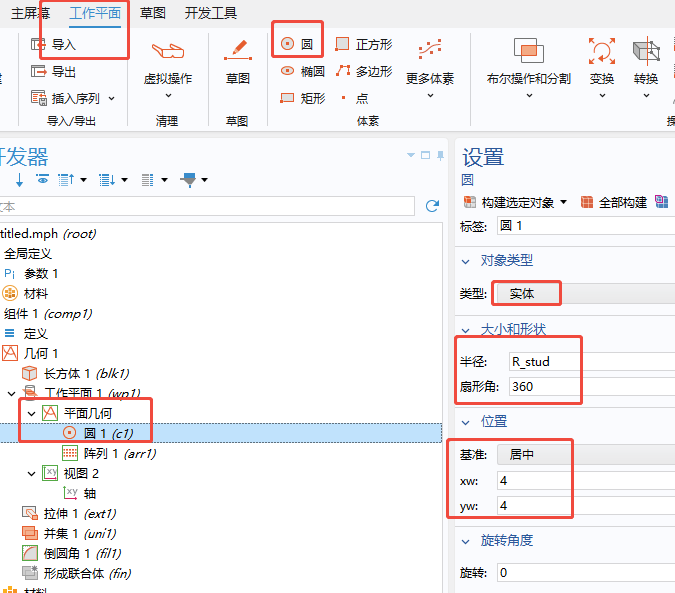675x593 pixels.
Task: Select the 矩形 (Rectangle) tool
Action: click(x=302, y=98)
